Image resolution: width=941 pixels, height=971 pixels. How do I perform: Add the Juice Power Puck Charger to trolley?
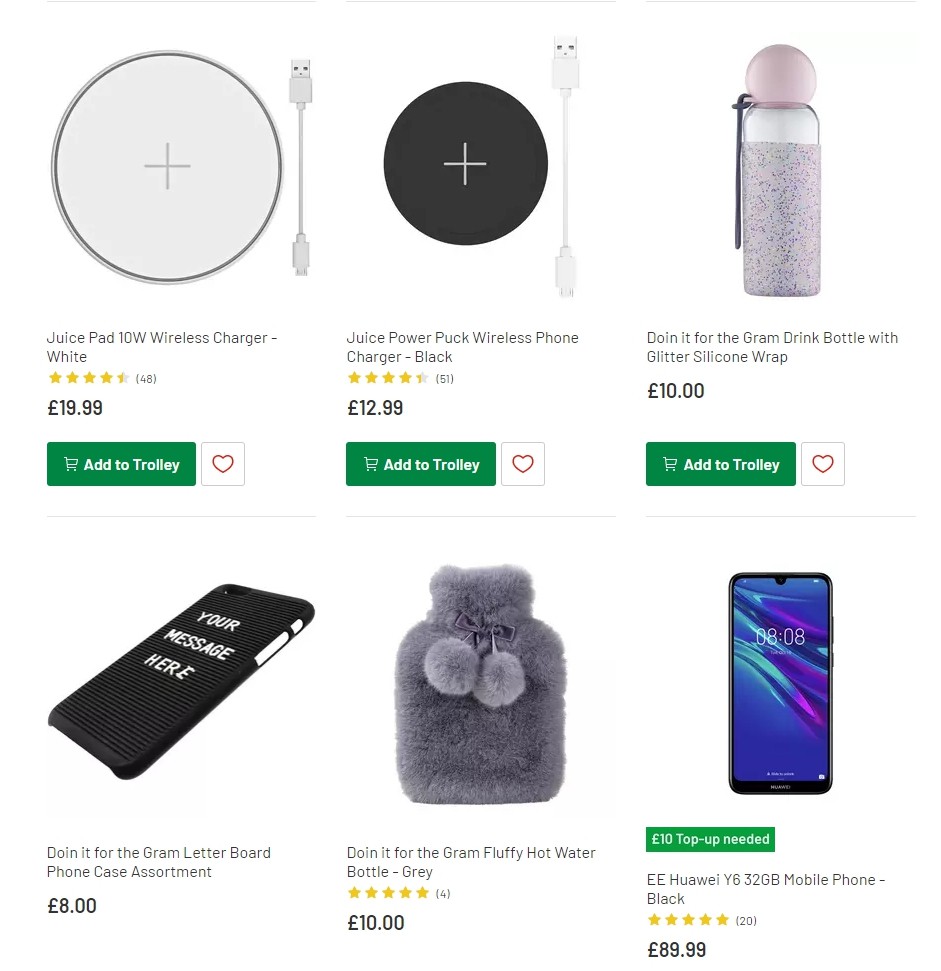pyautogui.click(x=420, y=464)
